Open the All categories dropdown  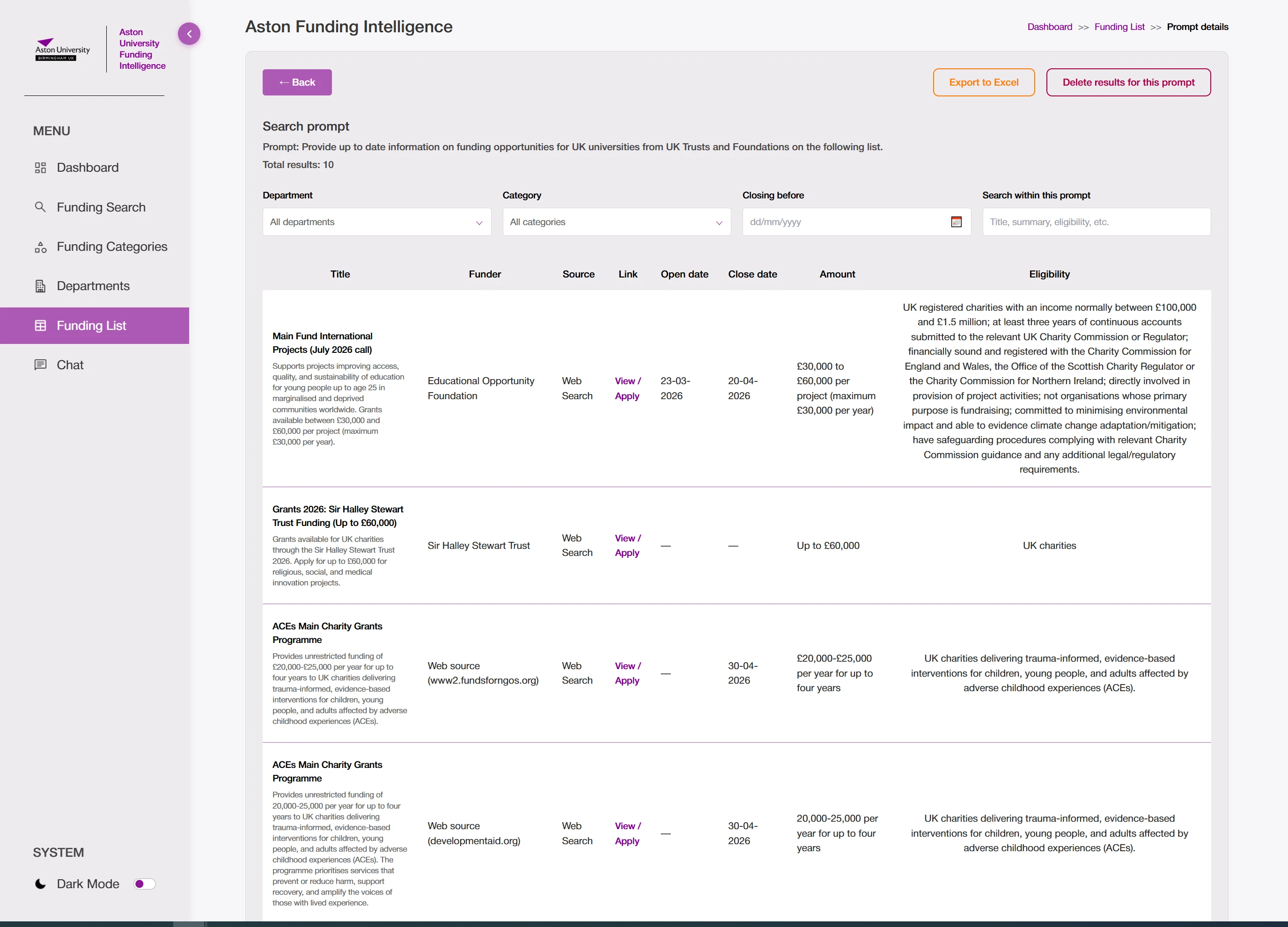616,222
